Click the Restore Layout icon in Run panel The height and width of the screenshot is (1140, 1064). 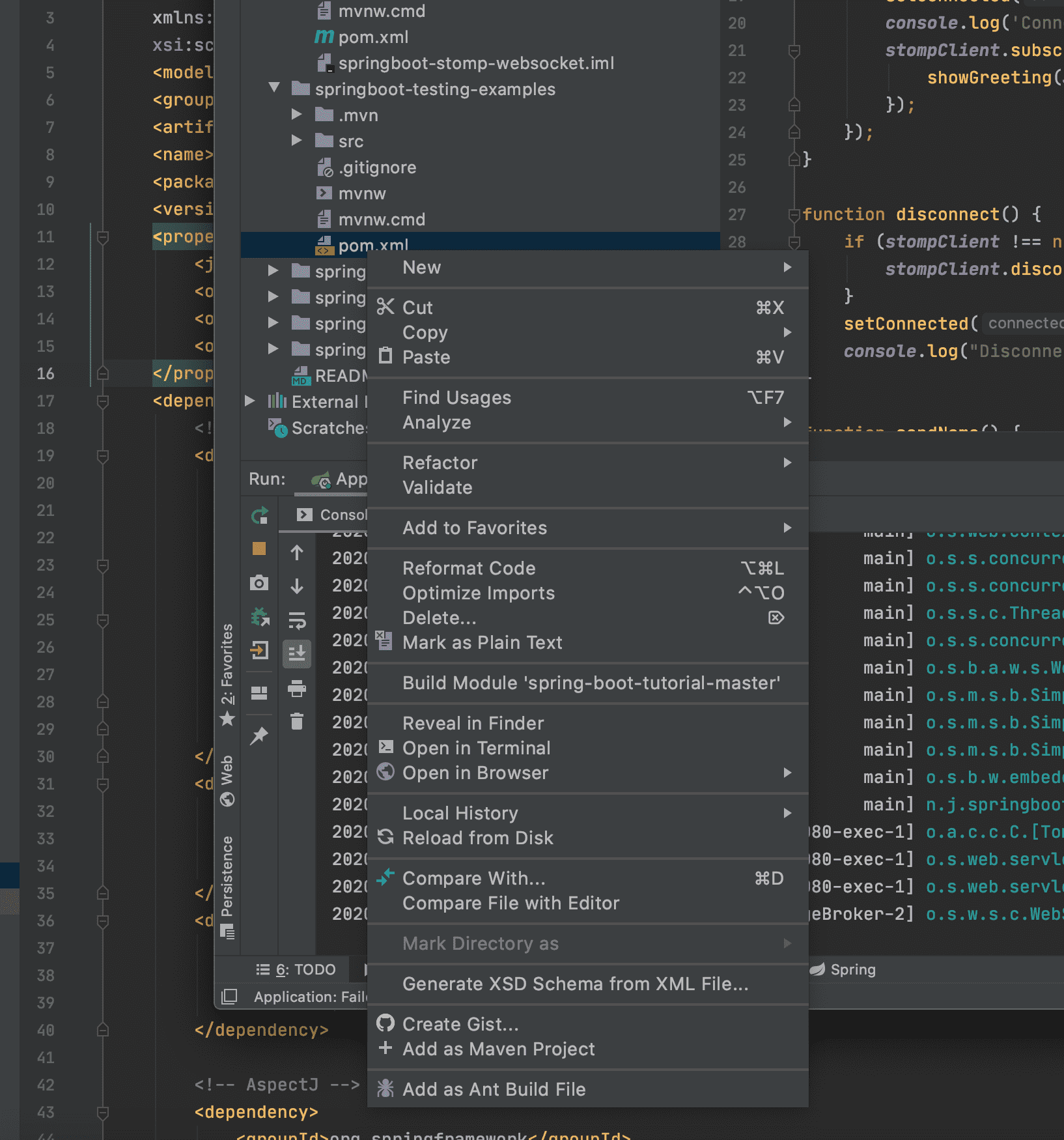coord(259,692)
